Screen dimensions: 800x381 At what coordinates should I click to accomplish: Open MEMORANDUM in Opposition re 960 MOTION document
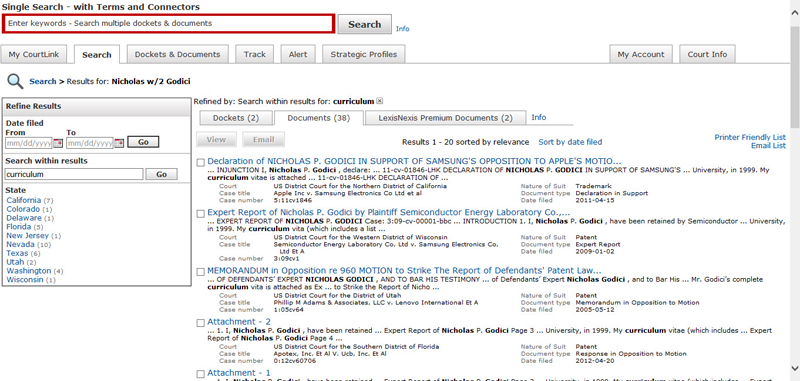(404, 271)
